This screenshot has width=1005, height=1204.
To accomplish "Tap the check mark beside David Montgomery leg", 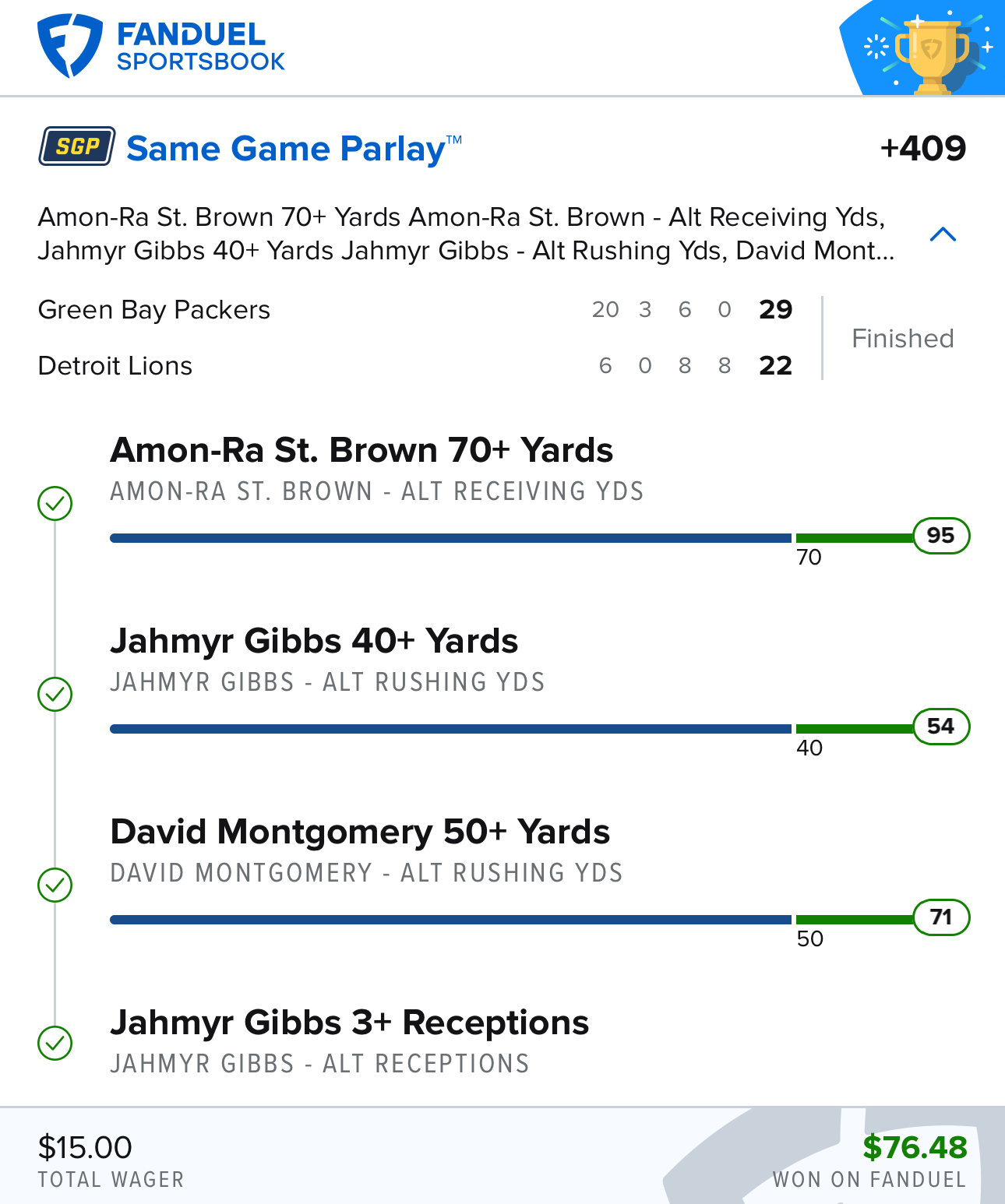I will tap(55, 885).
